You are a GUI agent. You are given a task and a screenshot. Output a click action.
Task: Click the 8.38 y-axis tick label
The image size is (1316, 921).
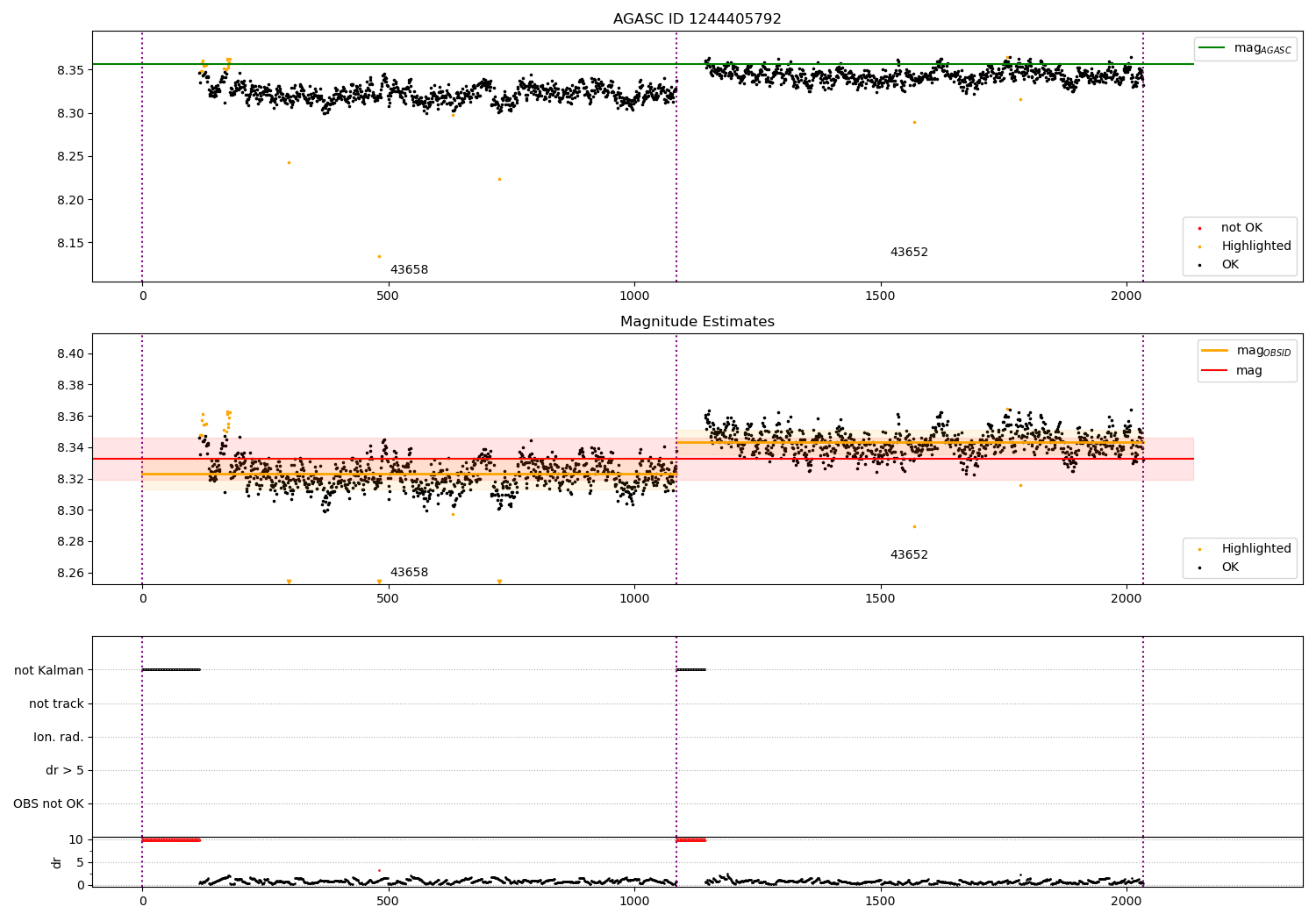click(70, 385)
